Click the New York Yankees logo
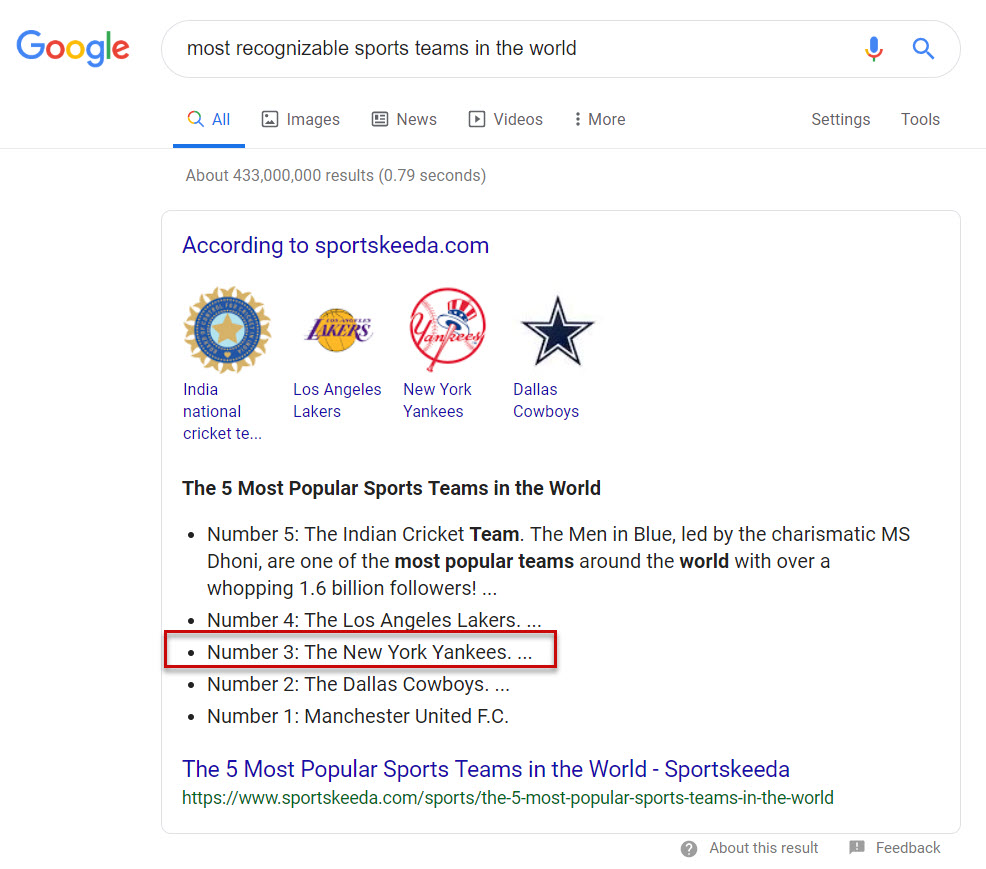 point(447,330)
